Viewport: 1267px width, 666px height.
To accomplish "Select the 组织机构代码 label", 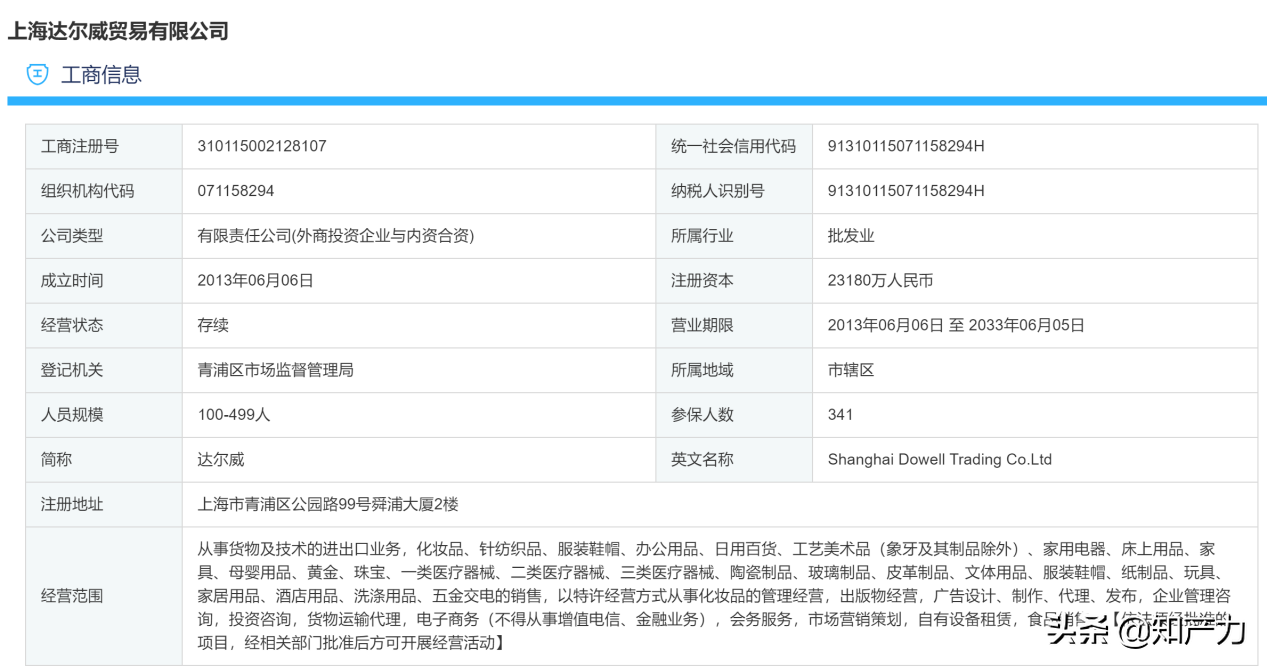I will tap(87, 191).
